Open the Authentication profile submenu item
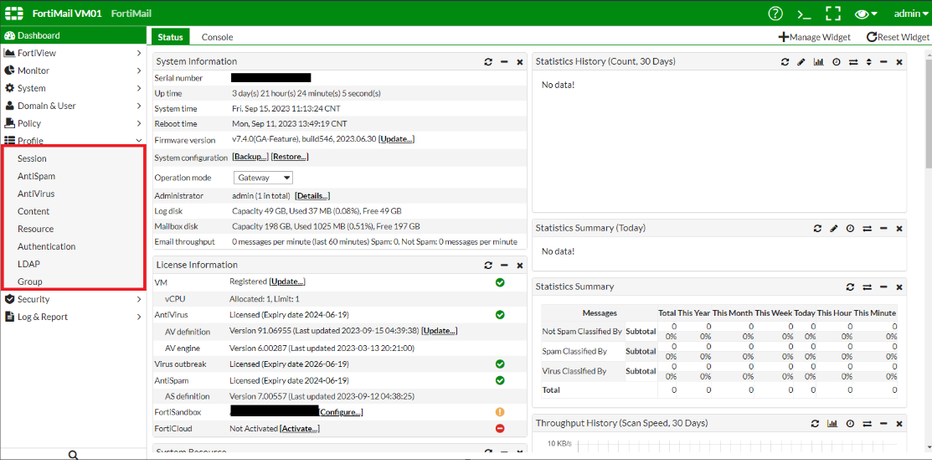Image resolution: width=932 pixels, height=460 pixels. point(46,247)
